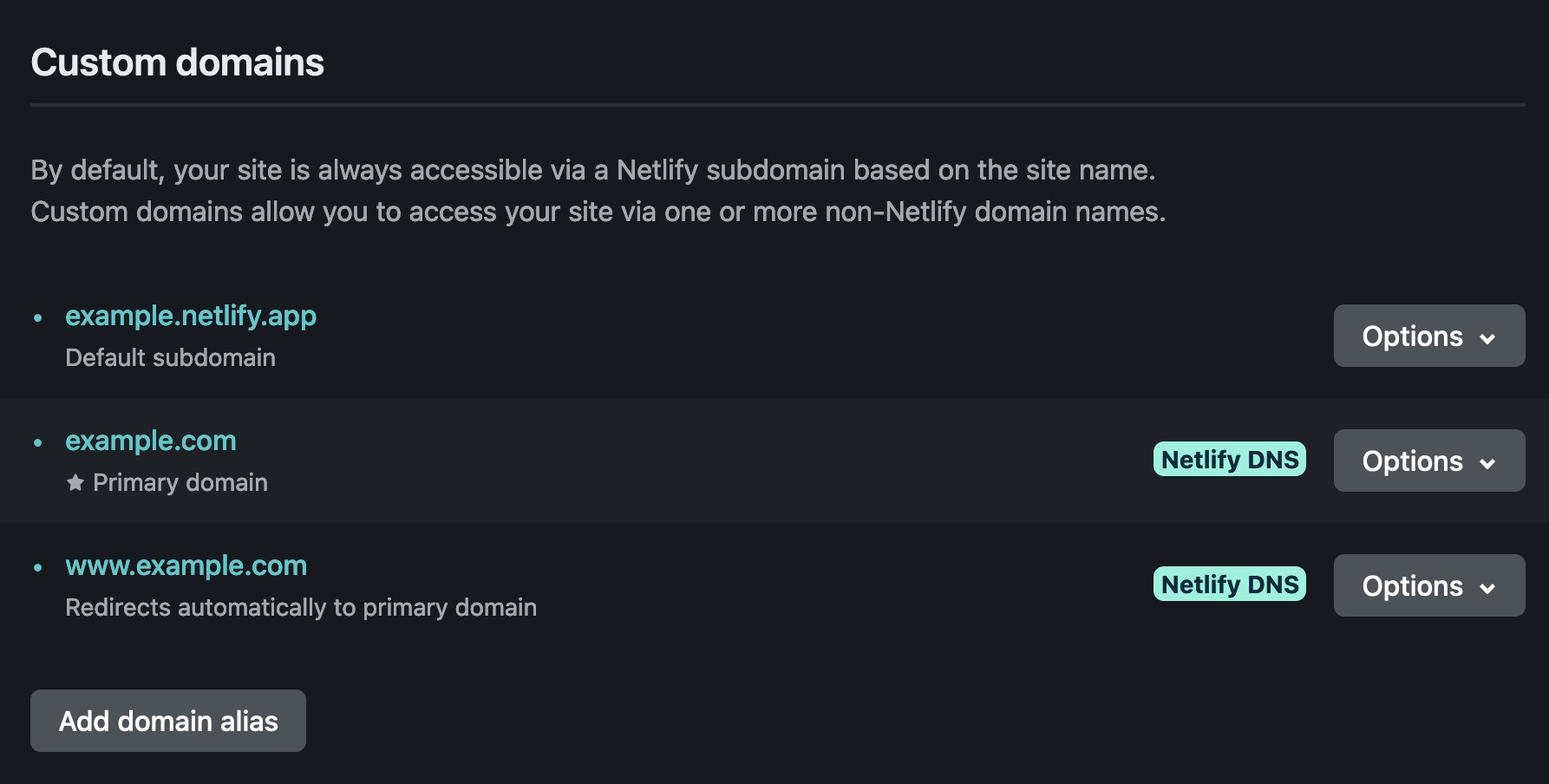Click the Primary domain label text
The height and width of the screenshot is (784, 1549).
point(180,482)
